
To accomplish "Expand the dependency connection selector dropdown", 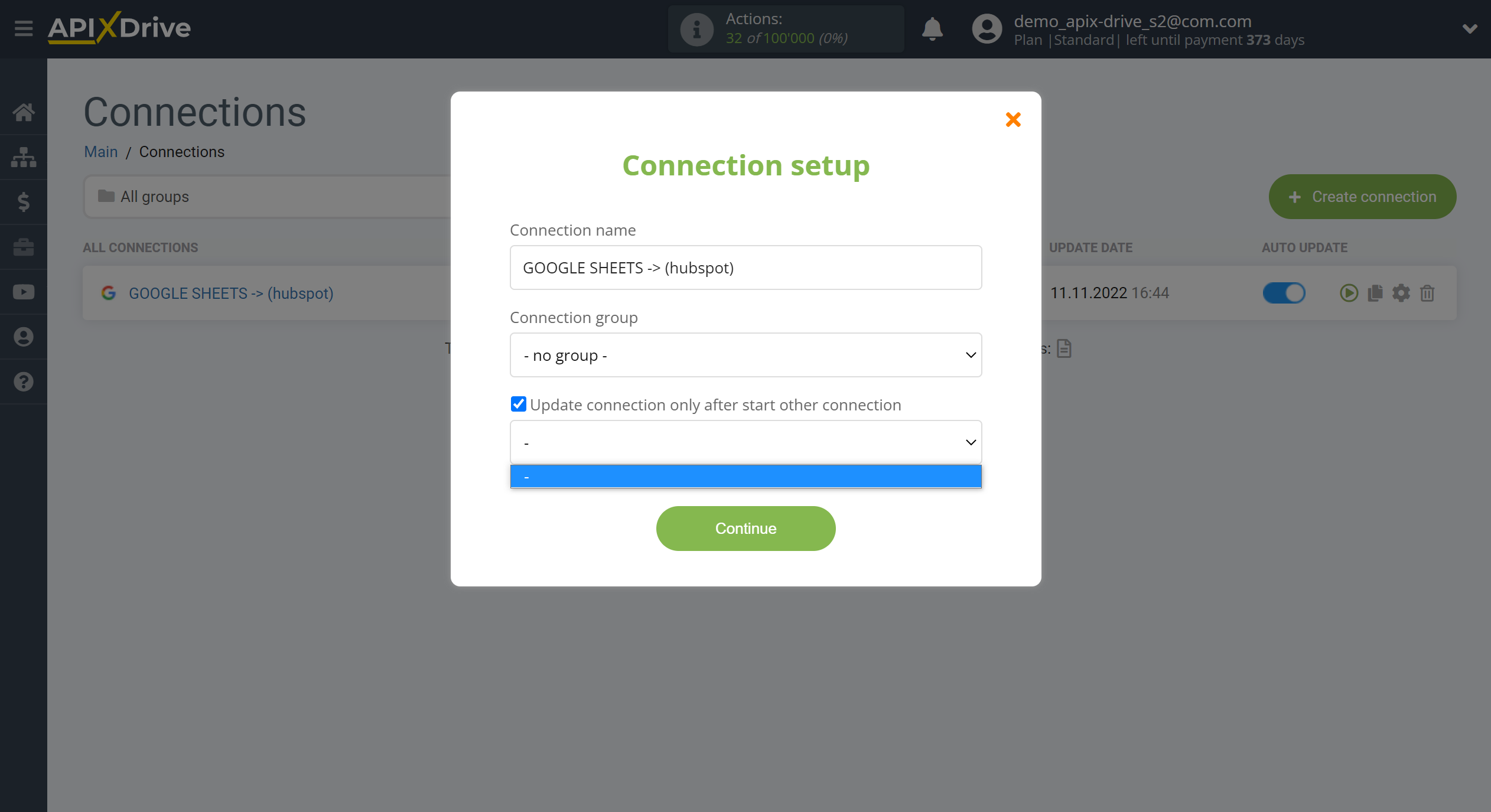I will click(745, 441).
